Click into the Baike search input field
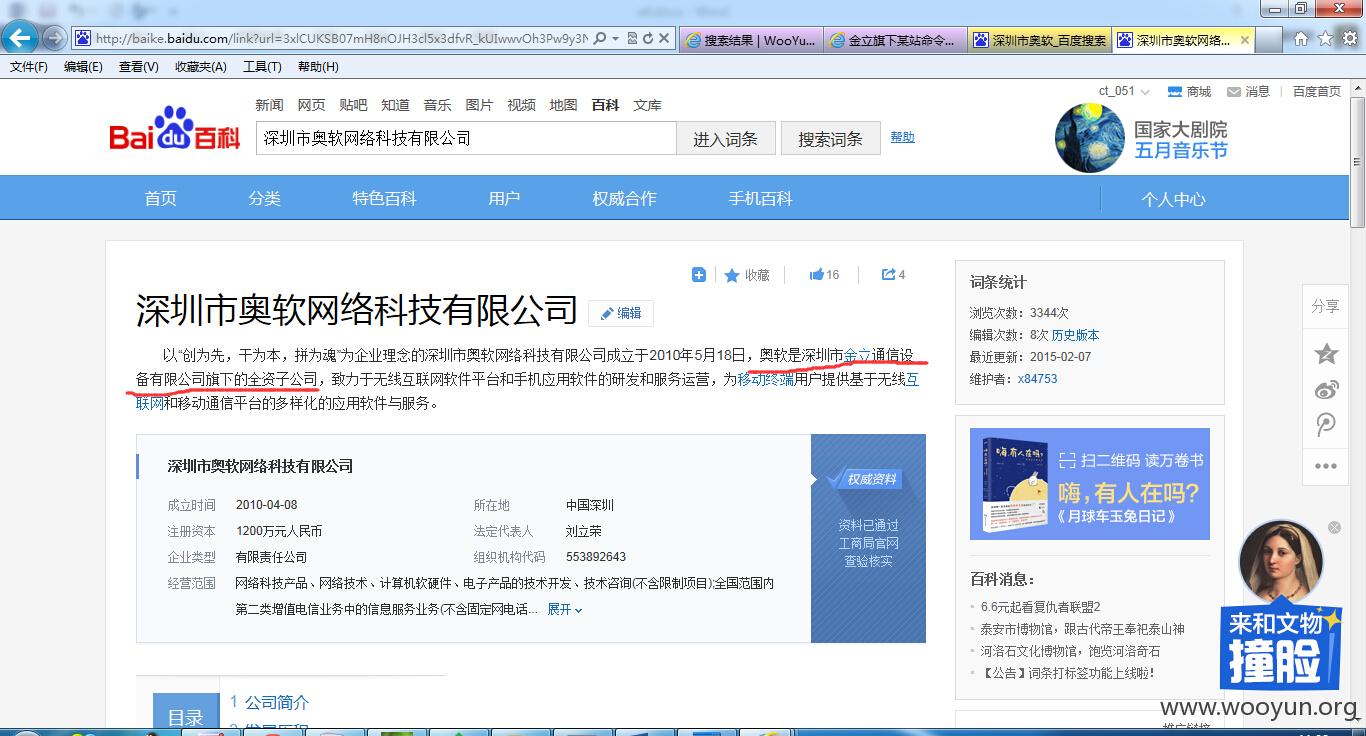This screenshot has height=736, width=1366. click(466, 139)
